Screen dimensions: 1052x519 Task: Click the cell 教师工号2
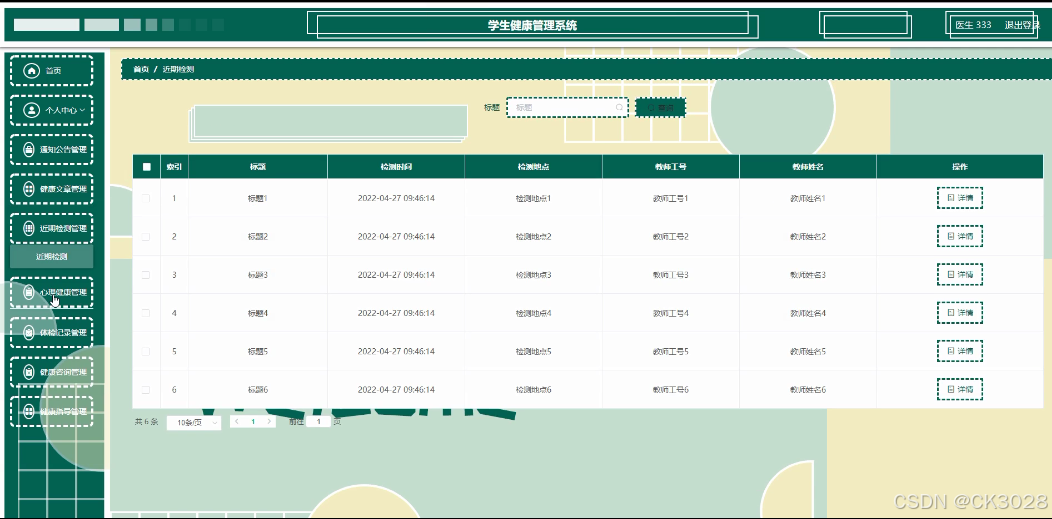(671, 237)
